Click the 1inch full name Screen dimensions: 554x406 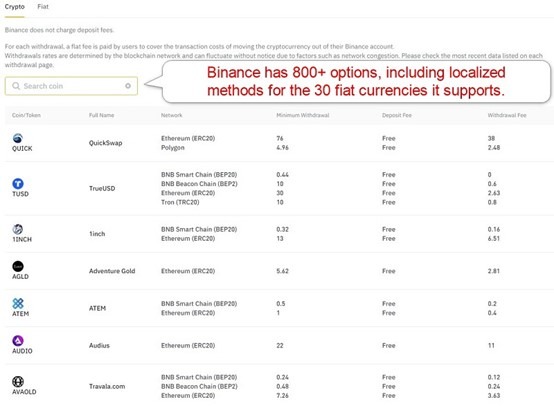click(x=97, y=234)
